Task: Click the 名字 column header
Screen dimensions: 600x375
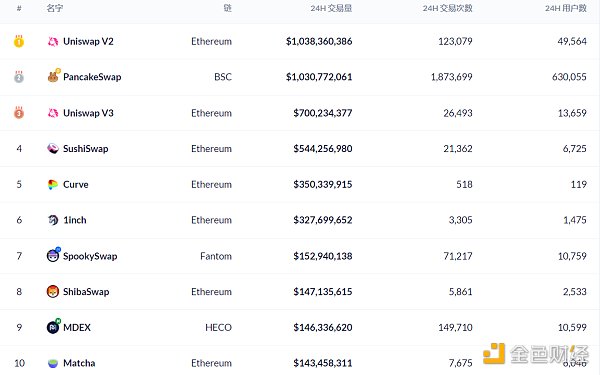Action: point(55,8)
